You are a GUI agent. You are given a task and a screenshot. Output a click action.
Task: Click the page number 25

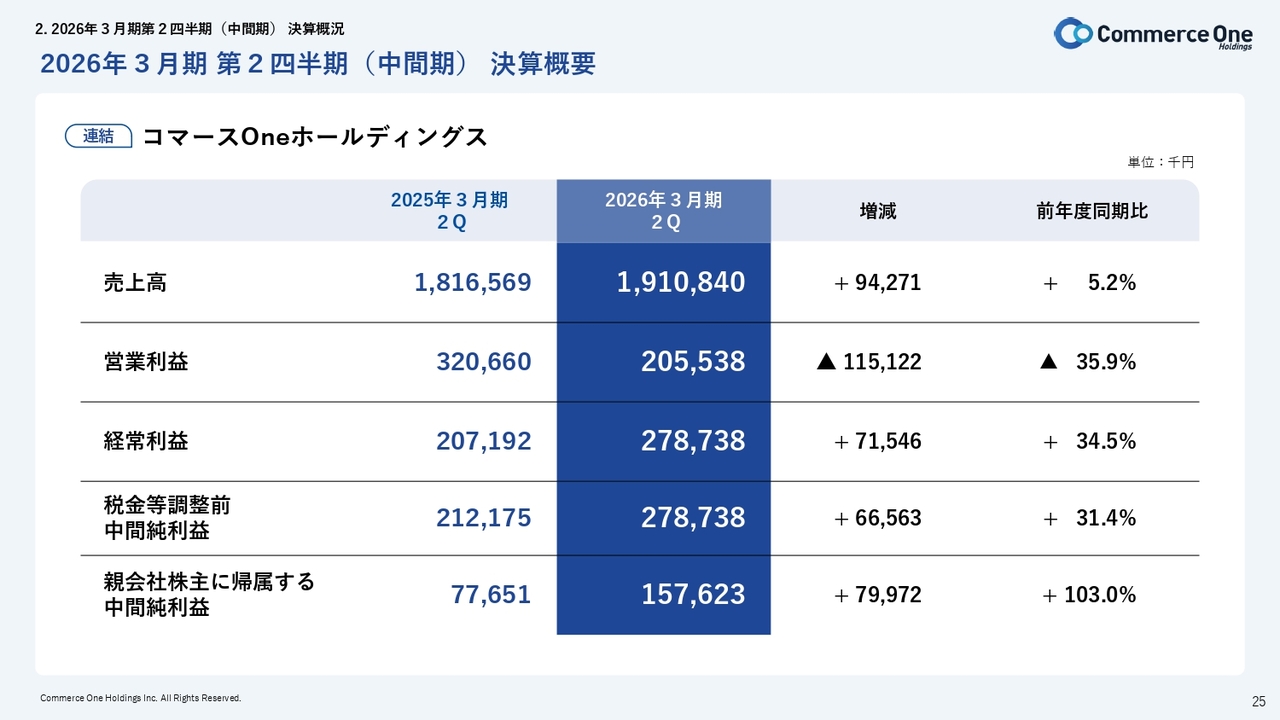[1259, 699]
